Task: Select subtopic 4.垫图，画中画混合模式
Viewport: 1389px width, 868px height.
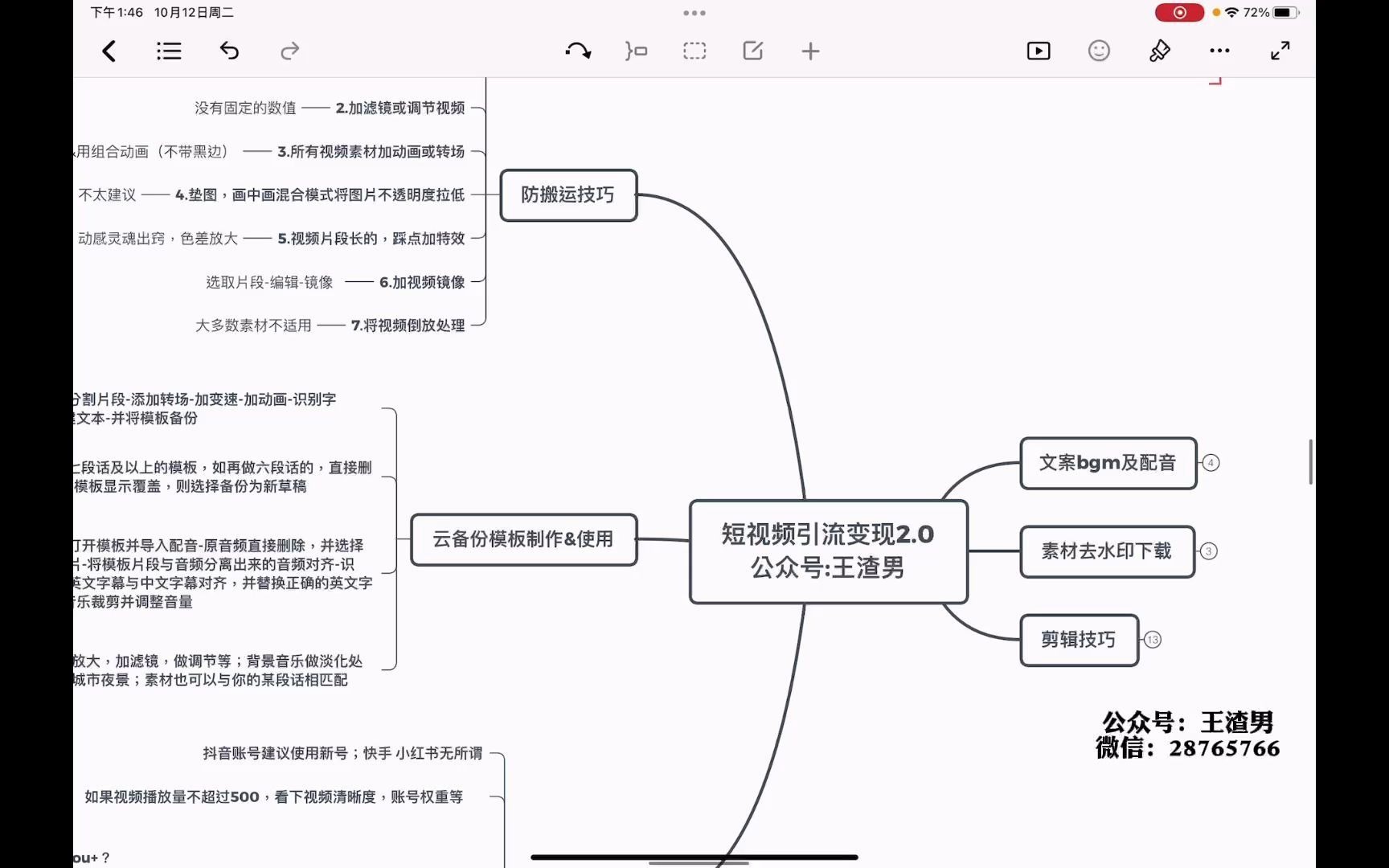Action: [x=320, y=194]
